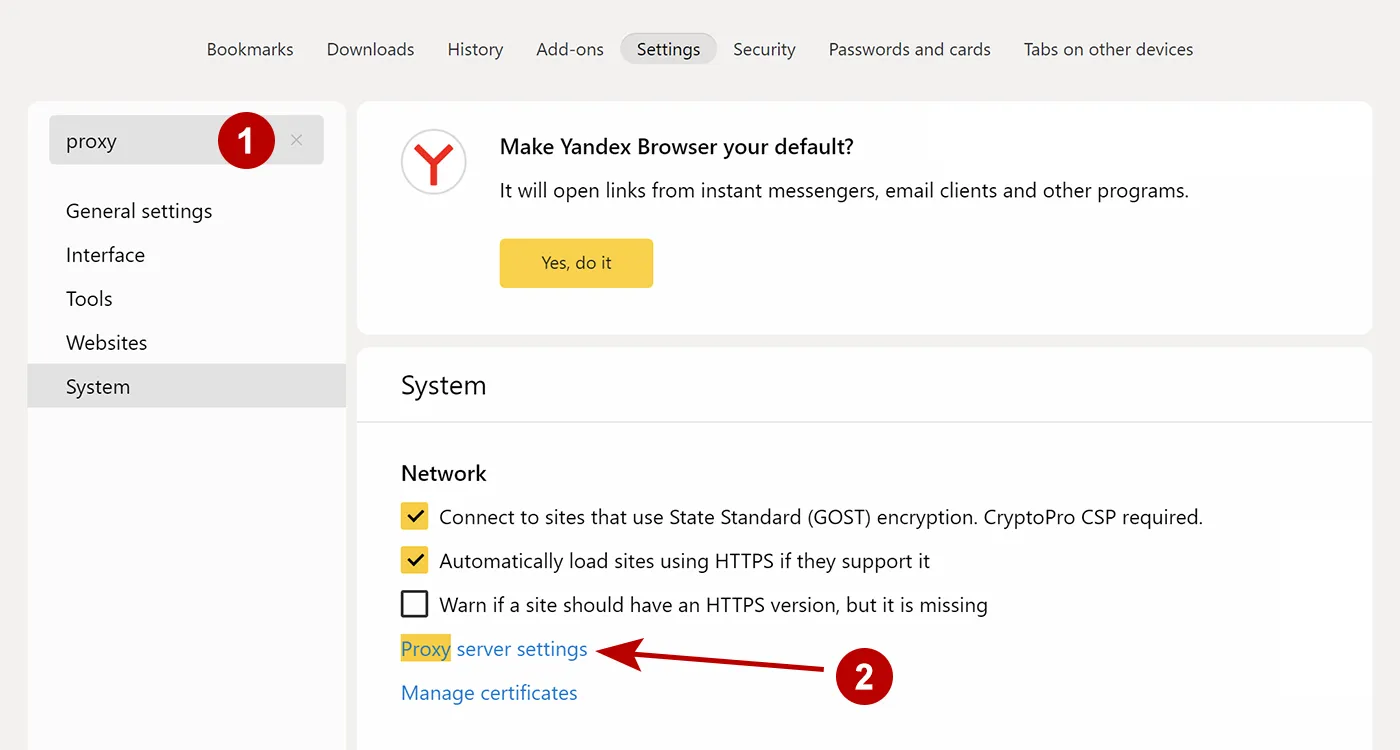The width and height of the screenshot is (1400, 750).
Task: Clear the proxy search using the X icon
Action: point(296,140)
